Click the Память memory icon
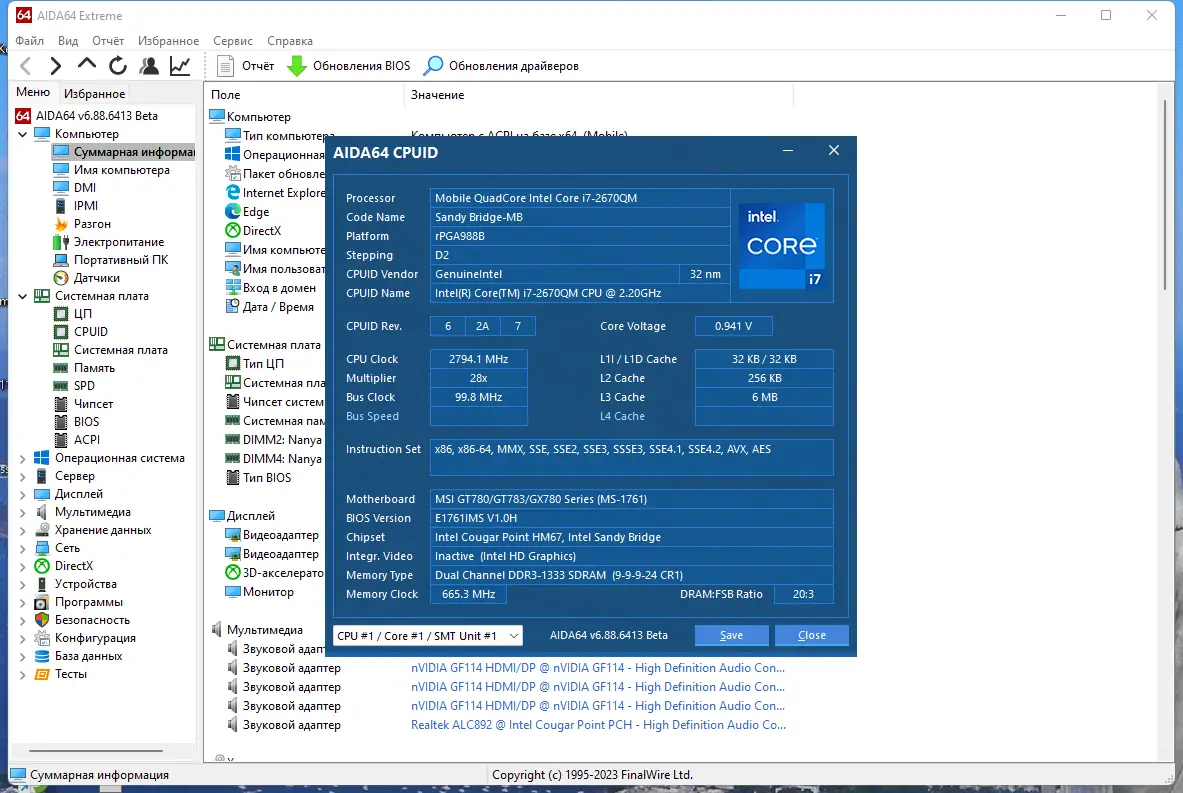 [61, 368]
